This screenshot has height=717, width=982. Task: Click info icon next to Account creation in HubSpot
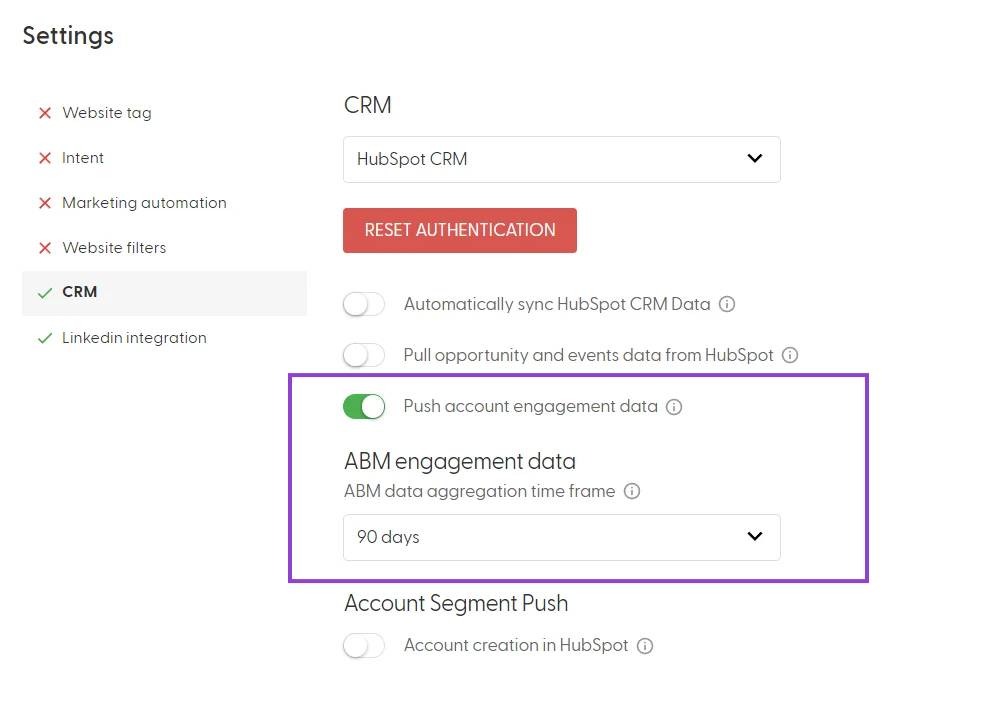point(644,646)
